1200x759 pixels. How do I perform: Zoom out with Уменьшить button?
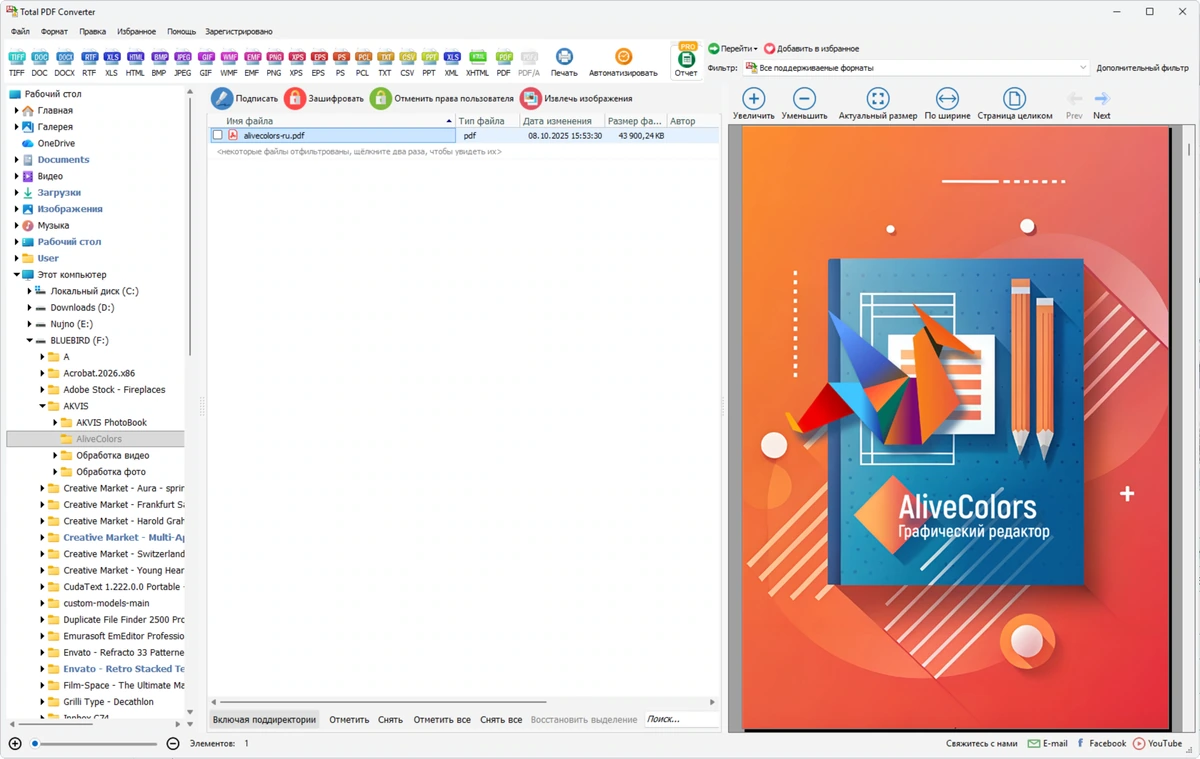[804, 103]
